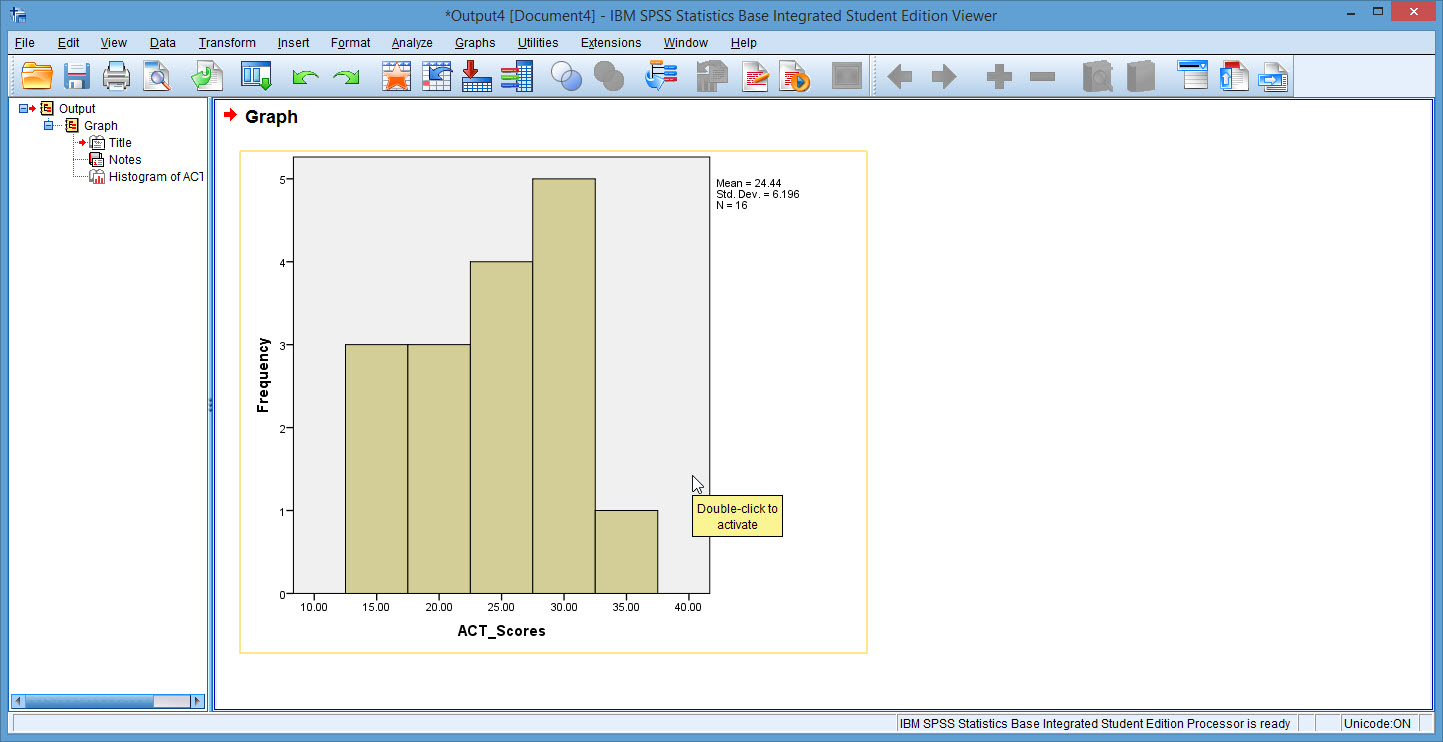Viewport: 1443px width, 742px height.
Task: Select the last output icon
Action: (661, 76)
